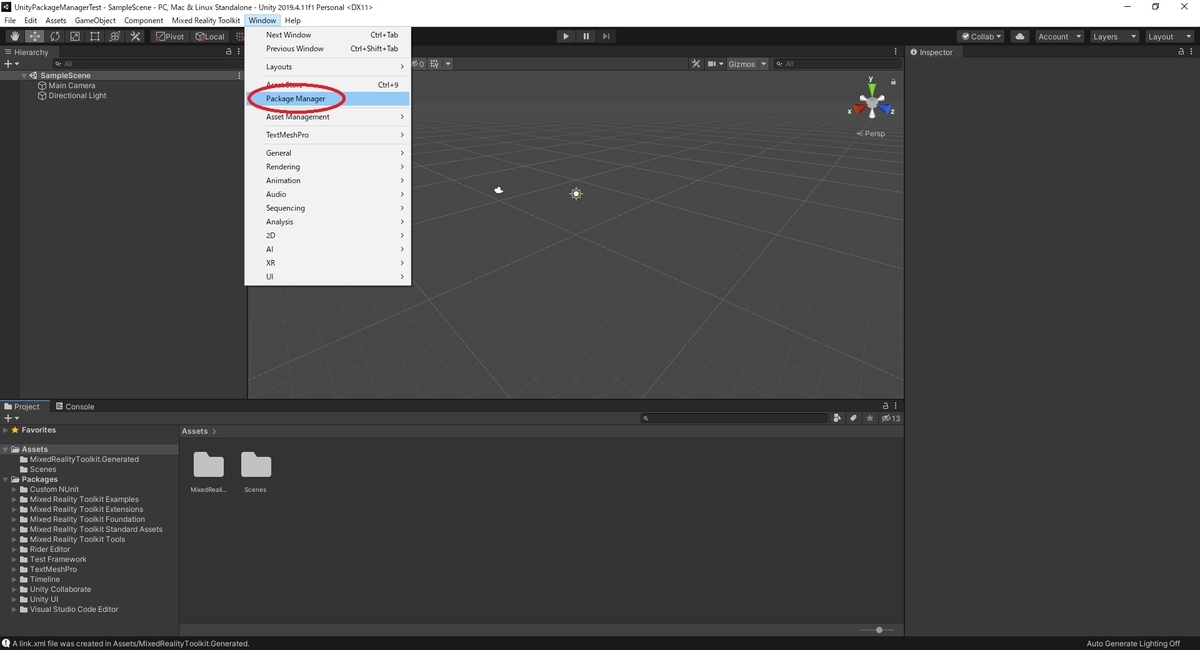Viewport: 1200px width, 650px height.
Task: Open Hierarchy create plus dropdown
Action: click(12, 64)
